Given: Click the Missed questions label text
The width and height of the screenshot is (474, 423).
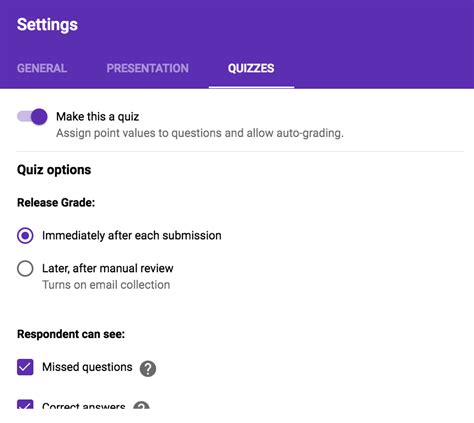Looking at the screenshot, I should click(87, 367).
